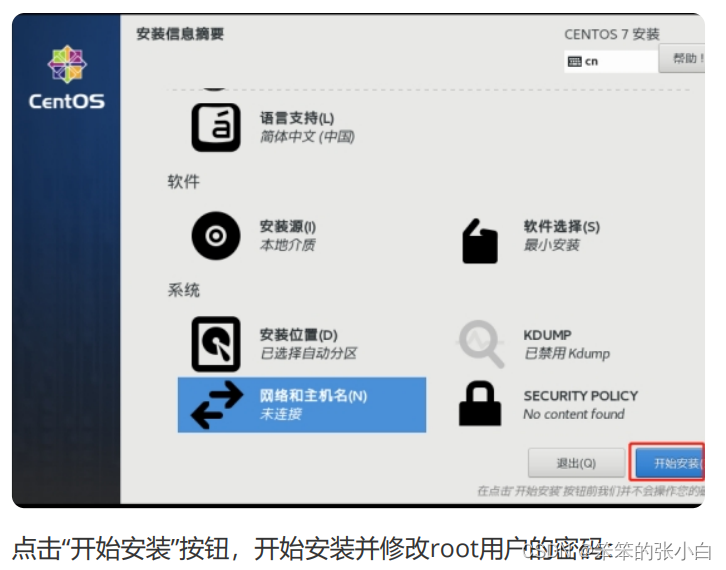This screenshot has width=726, height=570.
Task: Open the Language Support (语言支持) icon
Action: coord(216,127)
